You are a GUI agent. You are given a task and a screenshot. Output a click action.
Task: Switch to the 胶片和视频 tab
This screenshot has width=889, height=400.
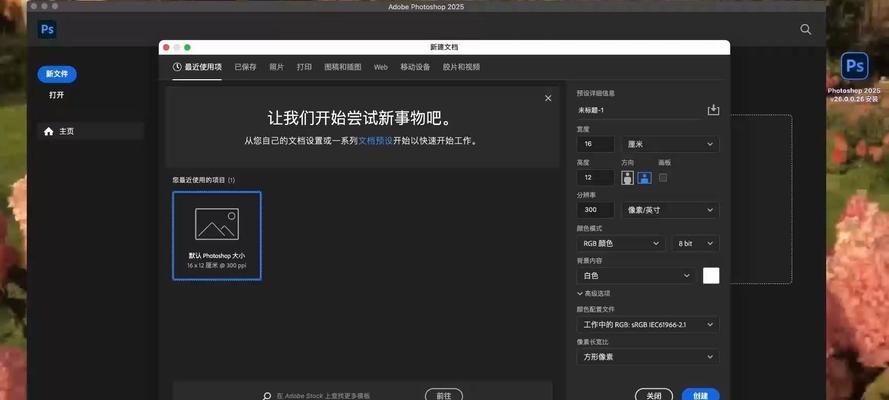click(461, 67)
